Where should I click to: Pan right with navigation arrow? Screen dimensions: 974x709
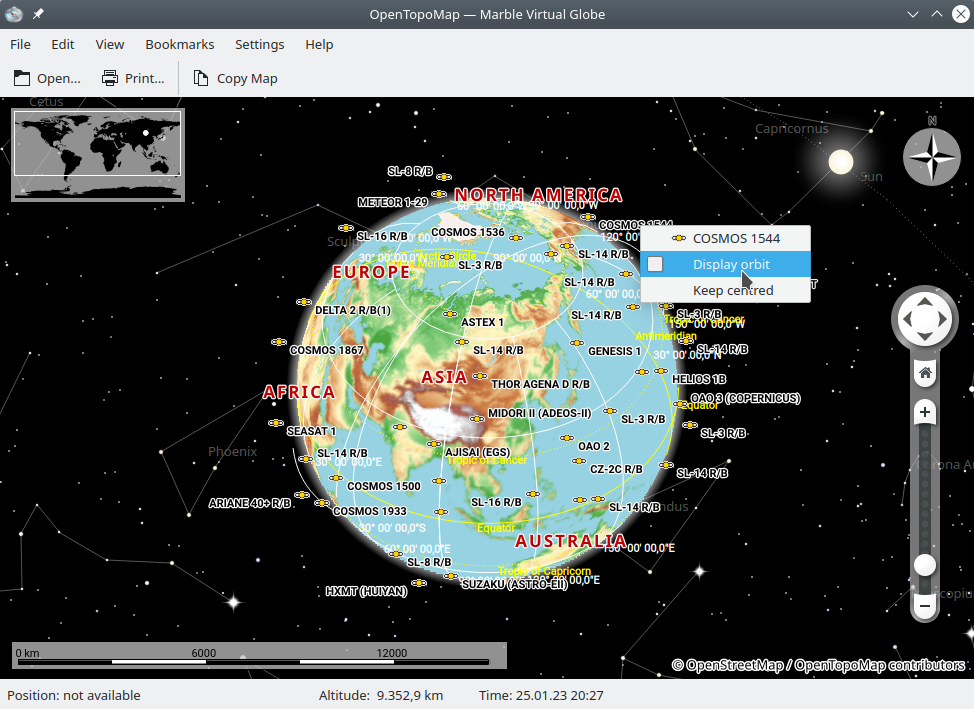942,319
